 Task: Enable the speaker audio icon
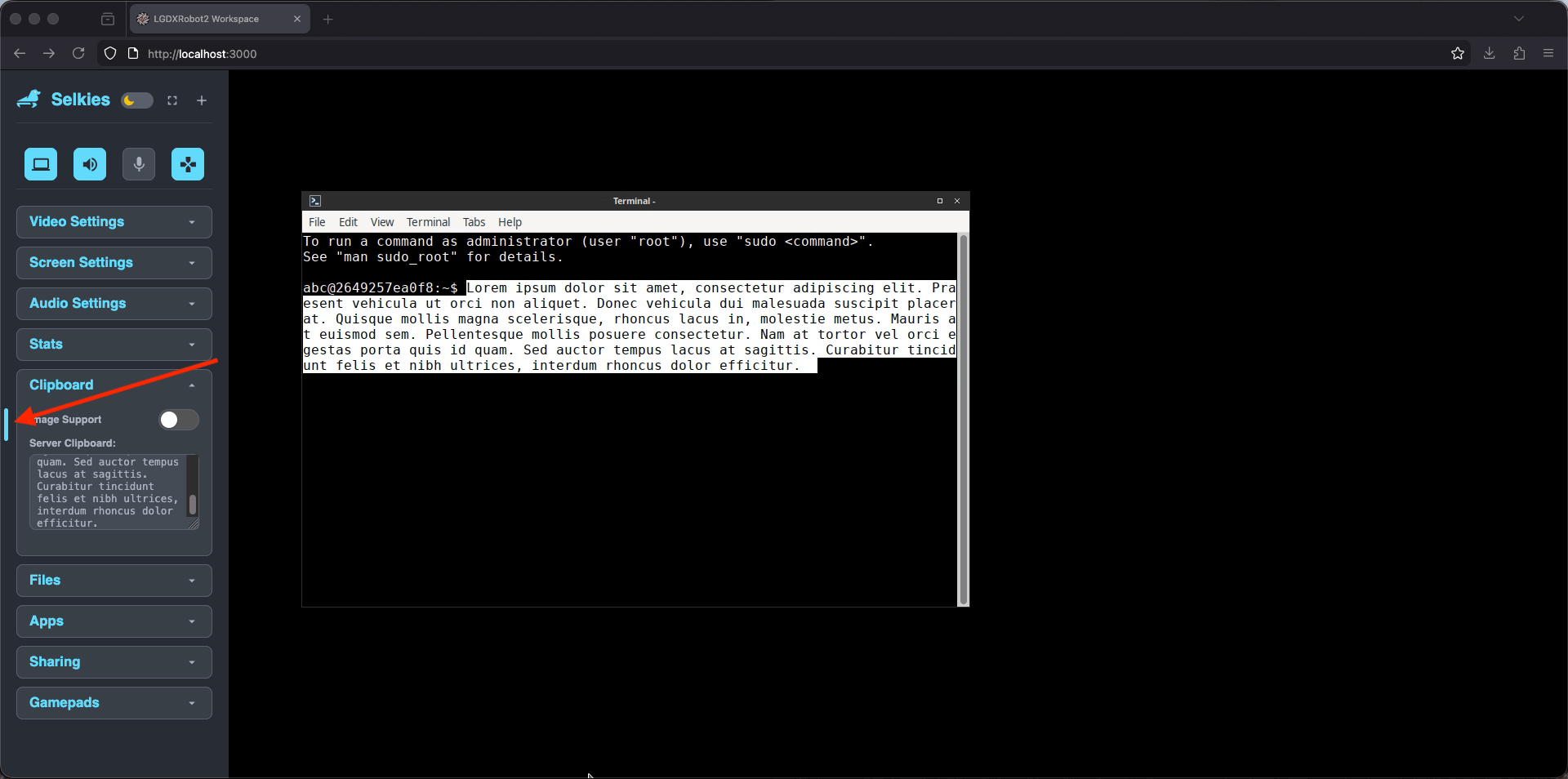[89, 164]
